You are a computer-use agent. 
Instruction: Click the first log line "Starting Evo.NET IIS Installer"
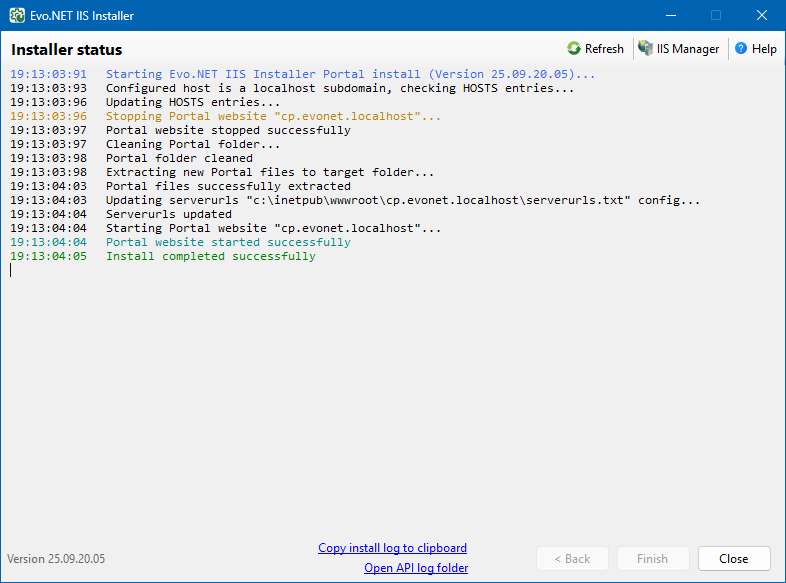click(x=350, y=75)
